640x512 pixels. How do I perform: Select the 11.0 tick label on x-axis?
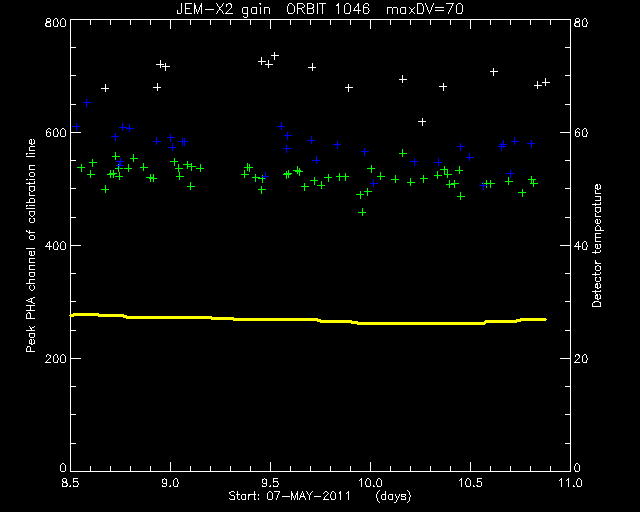570,483
